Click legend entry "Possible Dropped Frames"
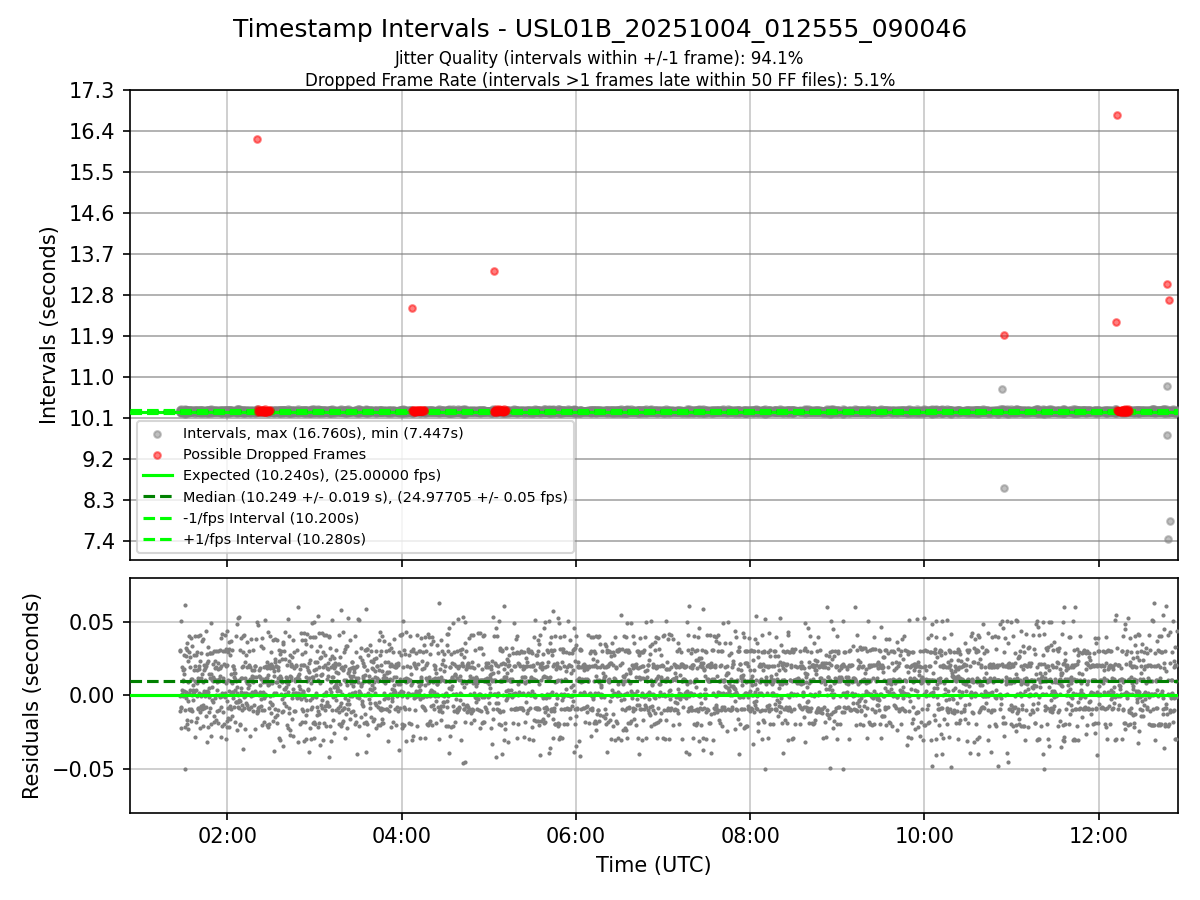The image size is (1200, 900). (274, 454)
